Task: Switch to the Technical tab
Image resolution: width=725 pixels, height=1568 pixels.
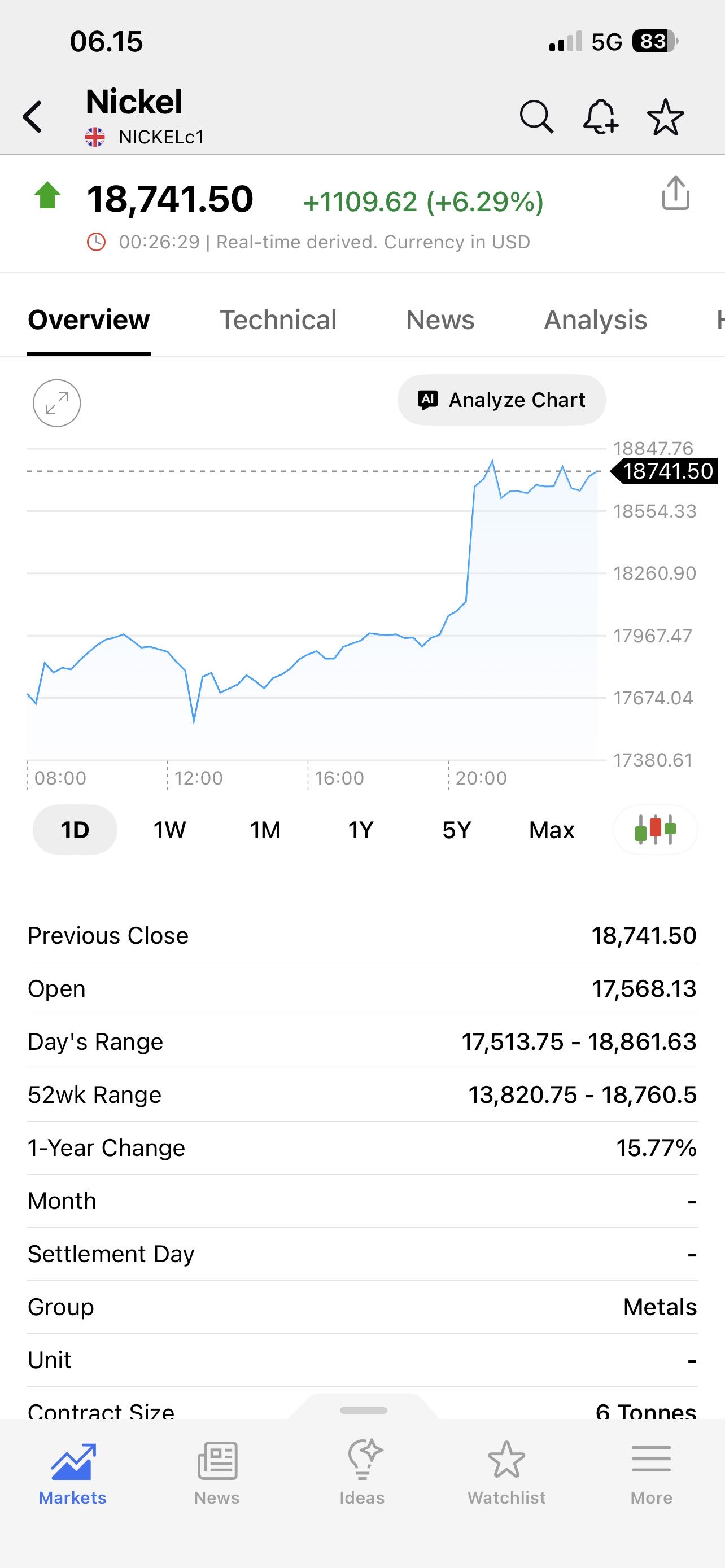Action: pos(278,320)
